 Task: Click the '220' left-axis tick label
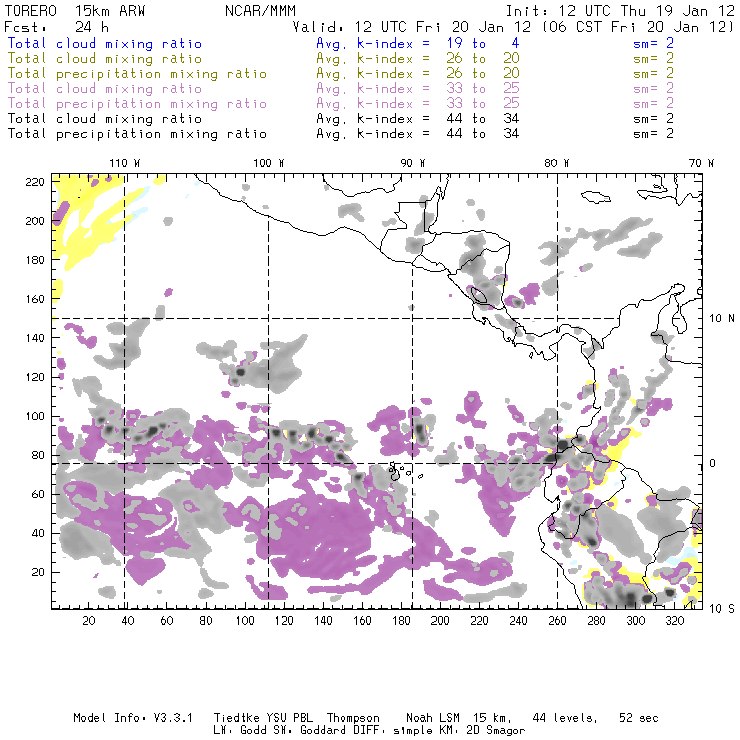pyautogui.click(x=35, y=182)
